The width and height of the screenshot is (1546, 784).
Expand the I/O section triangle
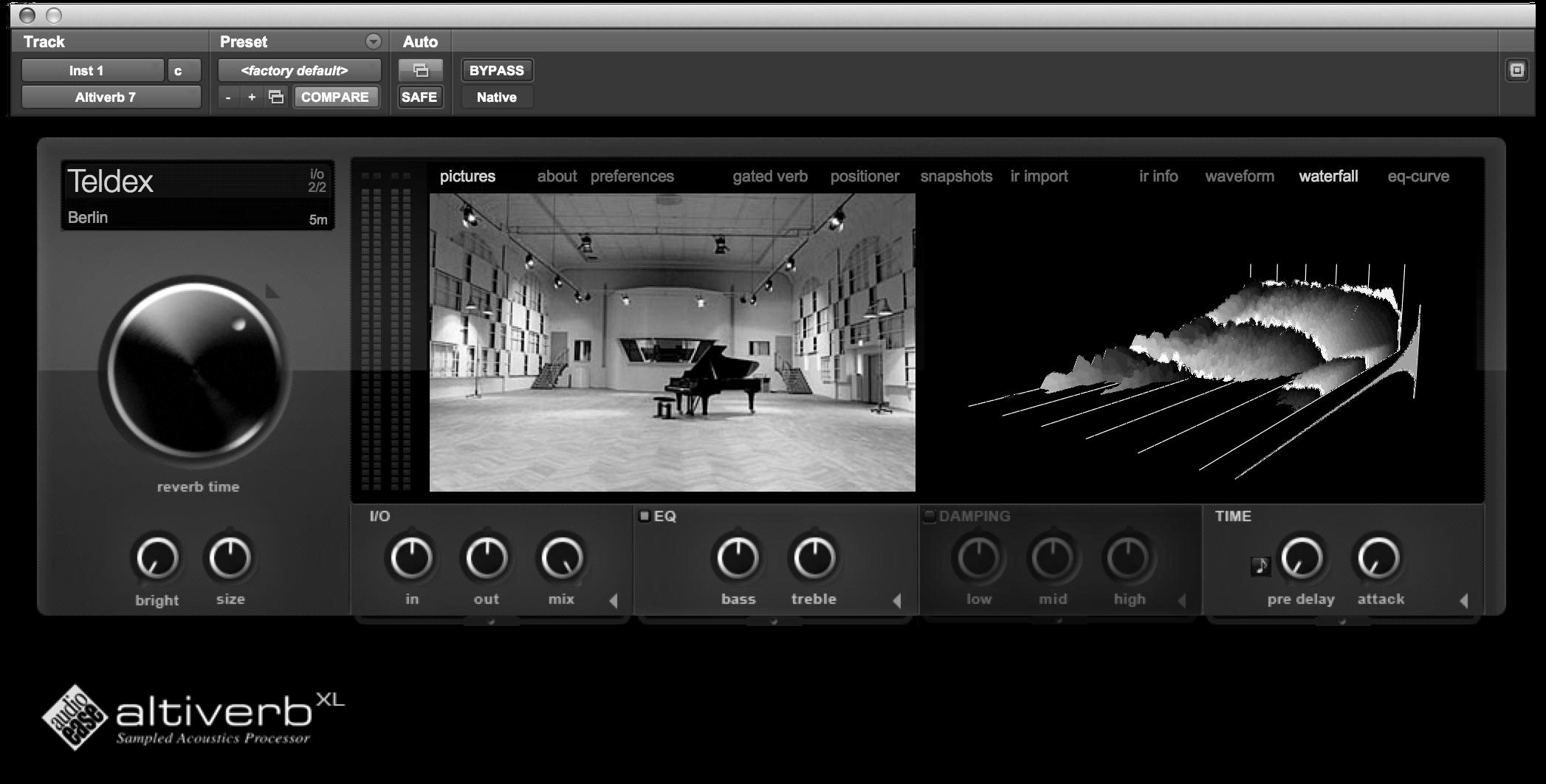pos(614,600)
